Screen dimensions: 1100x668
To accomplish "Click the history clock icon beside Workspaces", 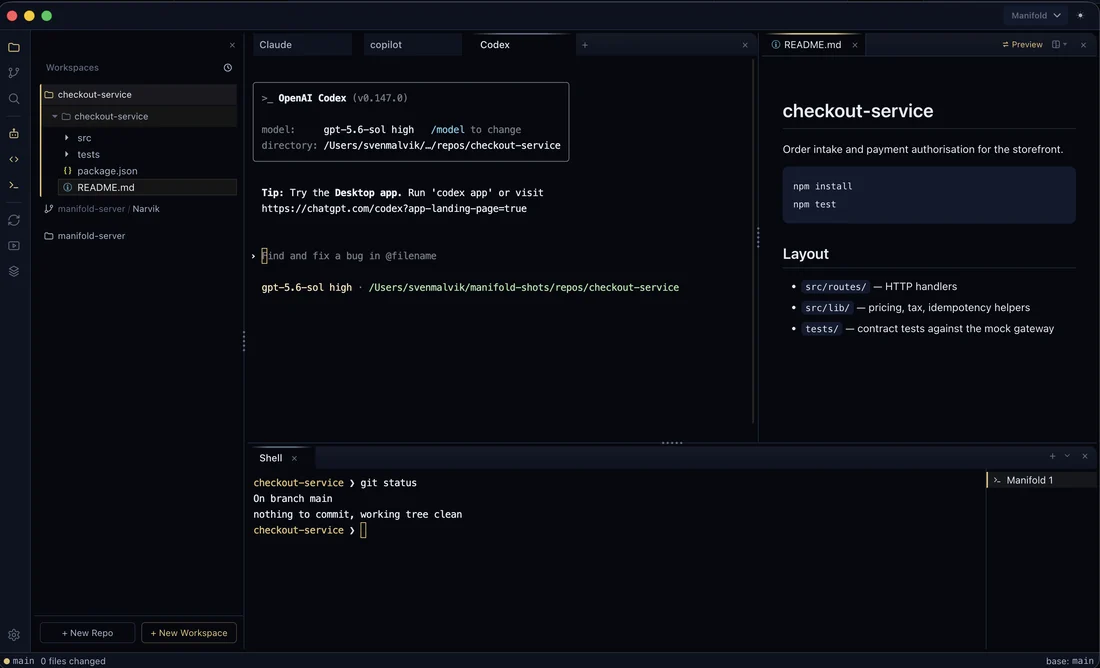I will (x=228, y=68).
